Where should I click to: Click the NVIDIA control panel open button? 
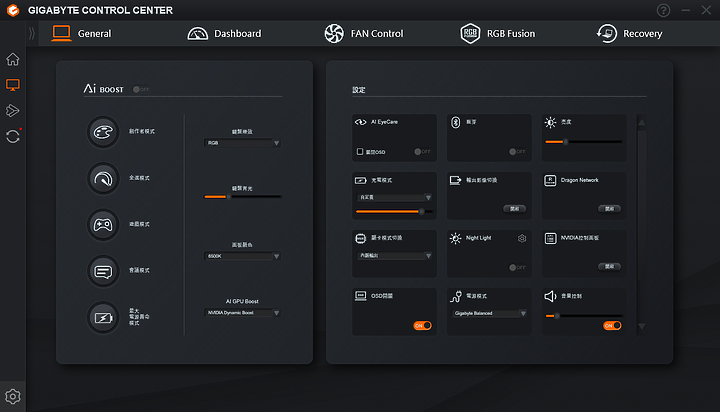[x=609, y=267]
